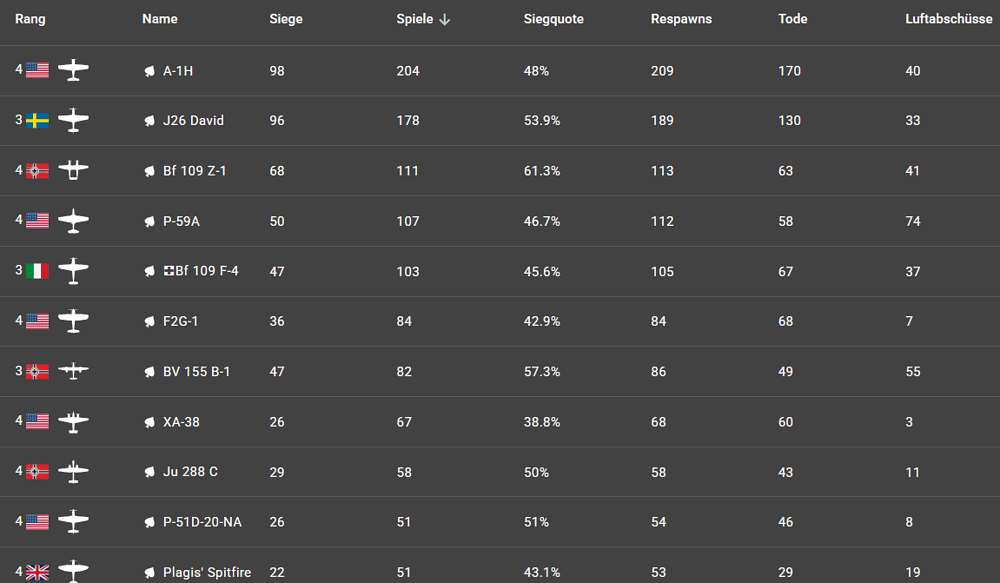Click the aircraft silhouette icon for BV 155 B-1
The height and width of the screenshot is (583, 1000).
[x=73, y=371]
